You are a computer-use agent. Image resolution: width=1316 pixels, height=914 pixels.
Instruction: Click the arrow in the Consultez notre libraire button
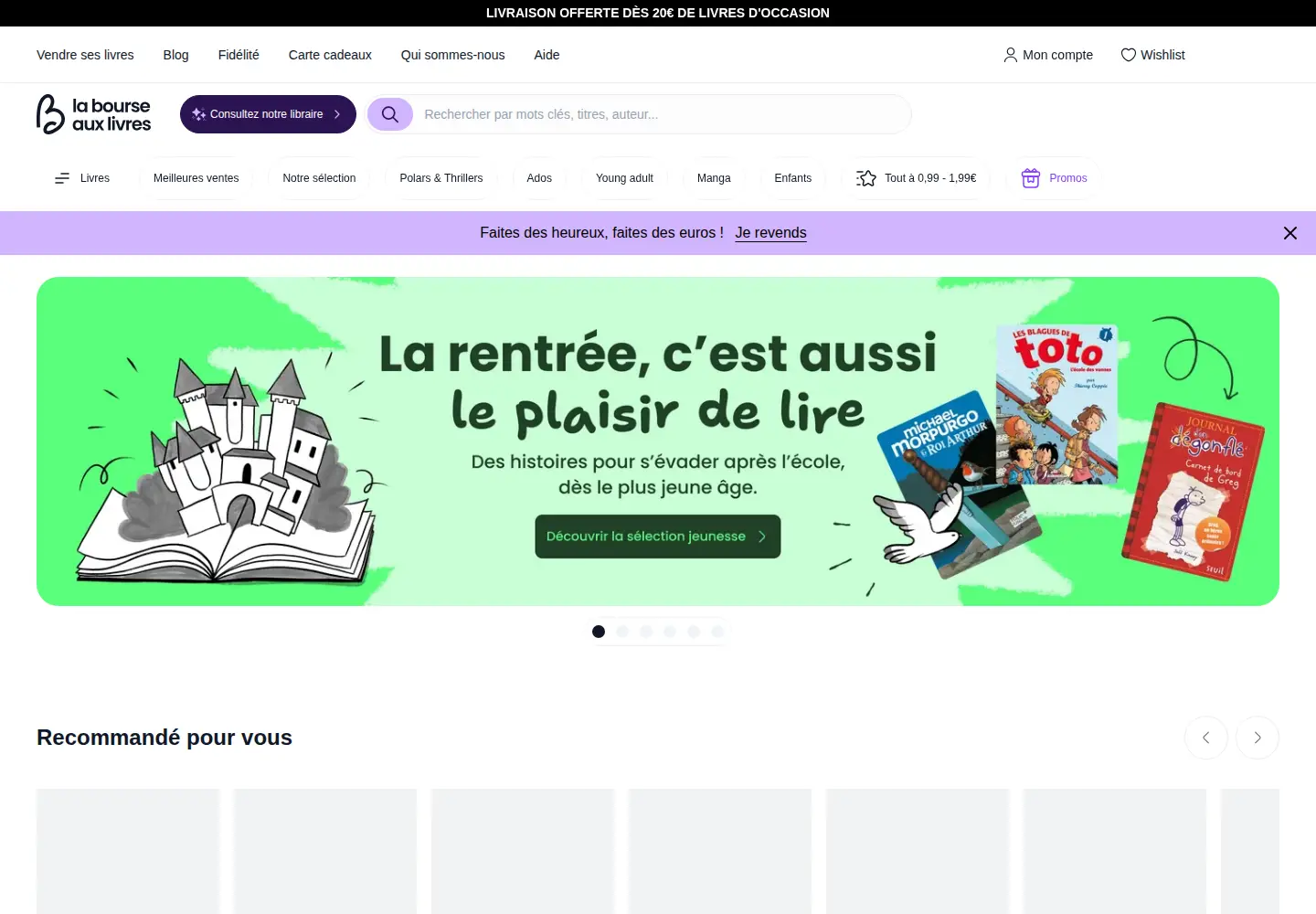(x=337, y=114)
